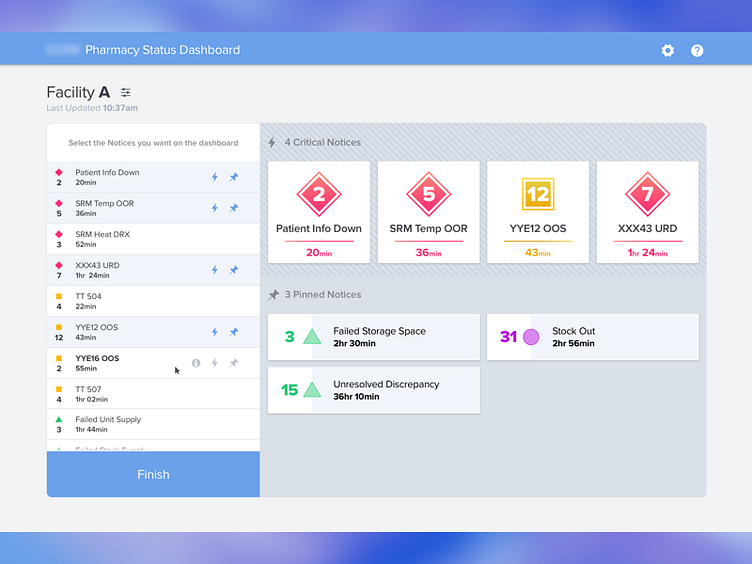Mark YYE16 OOS as critical with bolt
This screenshot has height=564, width=752.
[215, 363]
